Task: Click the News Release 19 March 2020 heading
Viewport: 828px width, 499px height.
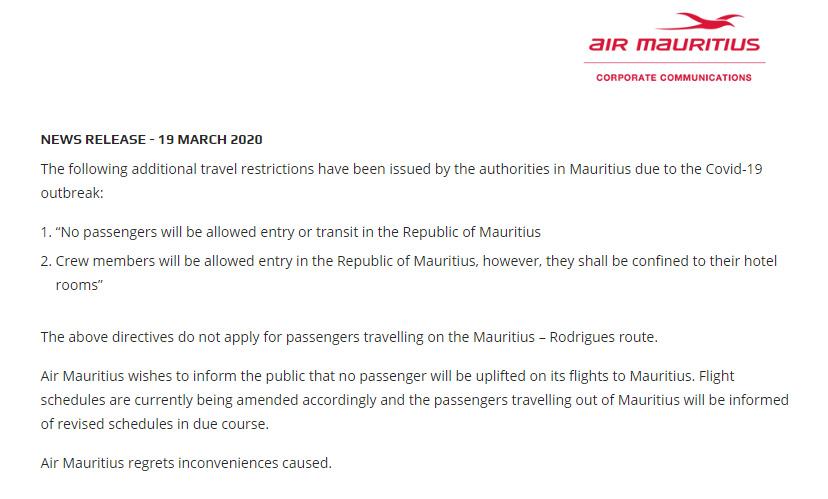Action: coord(152,139)
